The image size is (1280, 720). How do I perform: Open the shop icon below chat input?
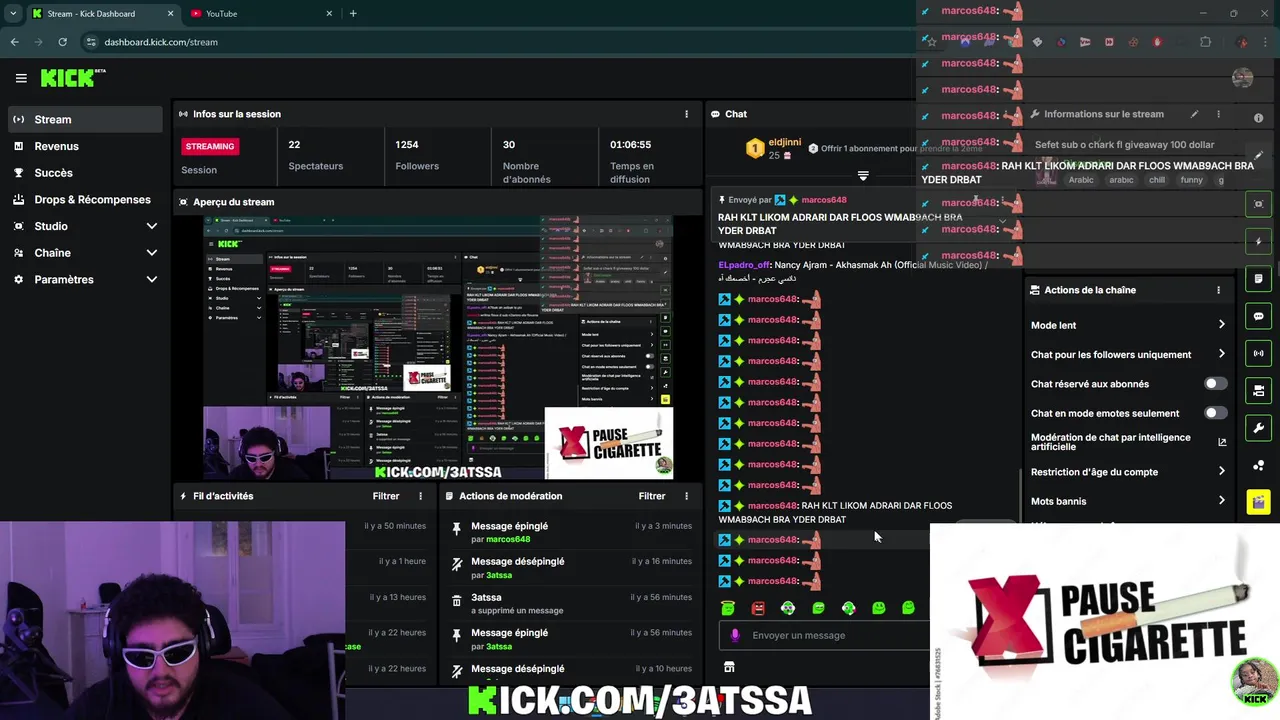[729, 667]
